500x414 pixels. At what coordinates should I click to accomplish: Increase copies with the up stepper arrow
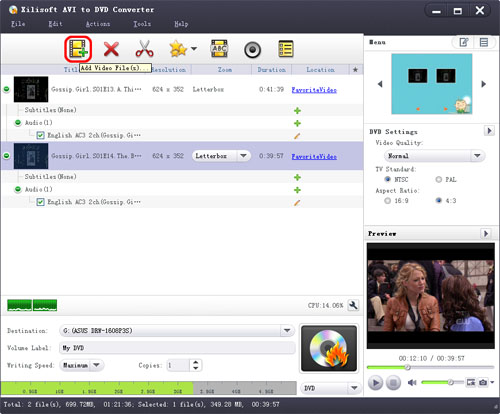[196, 362]
